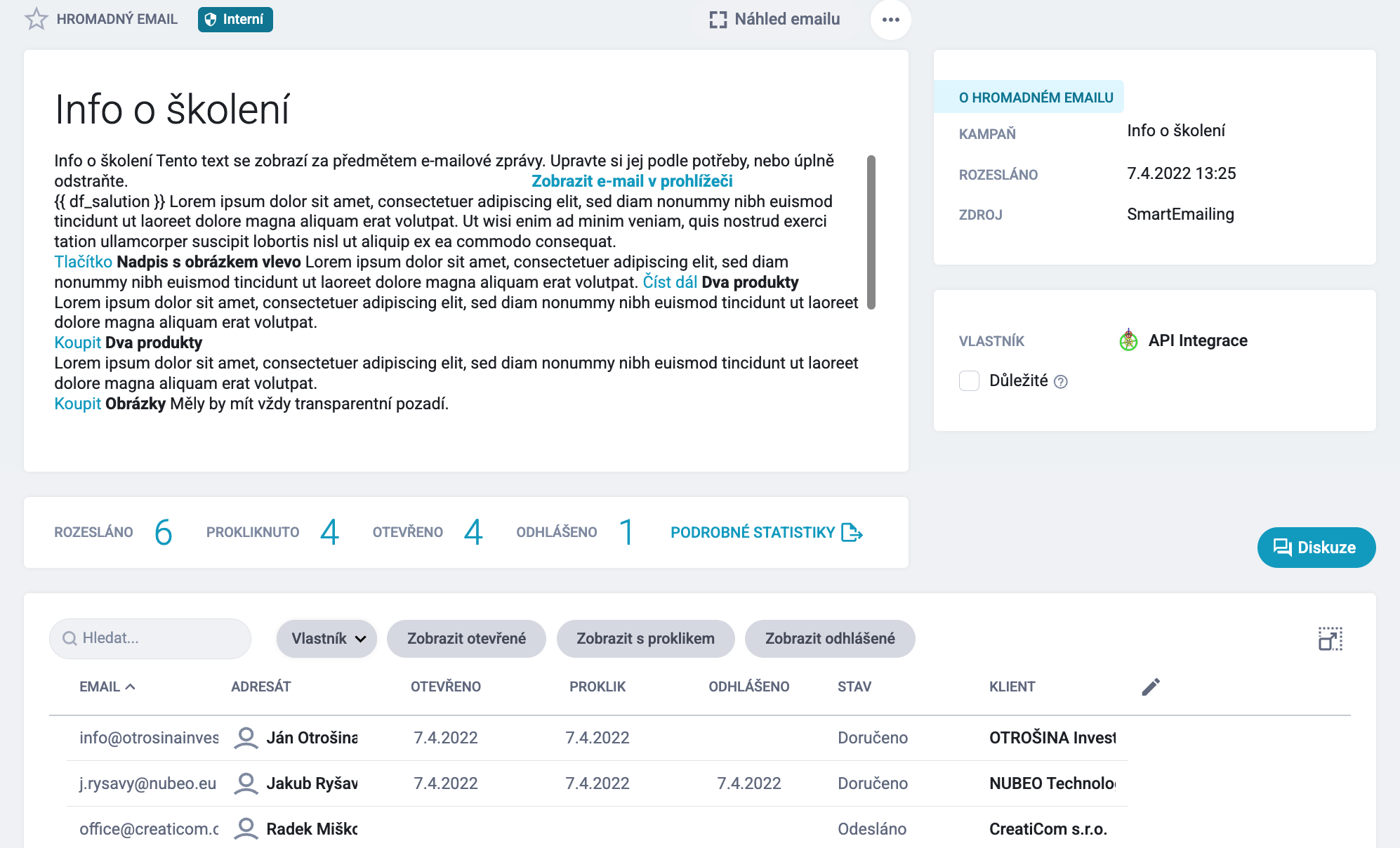Image resolution: width=1400 pixels, height=848 pixels.
Task: Click the pencil icon to edit columns
Action: 1151,687
